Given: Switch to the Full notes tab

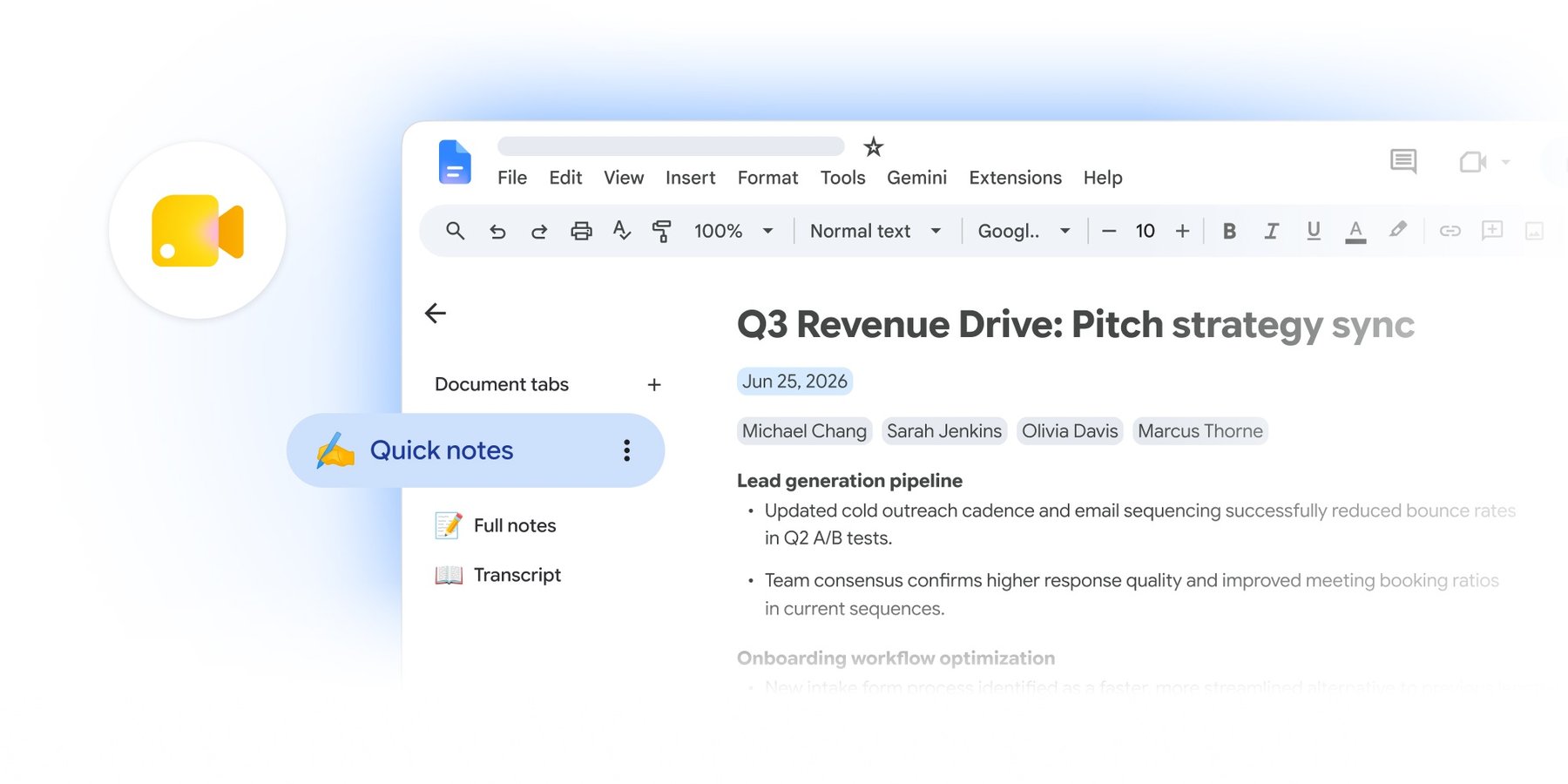Looking at the screenshot, I should coord(495,525).
